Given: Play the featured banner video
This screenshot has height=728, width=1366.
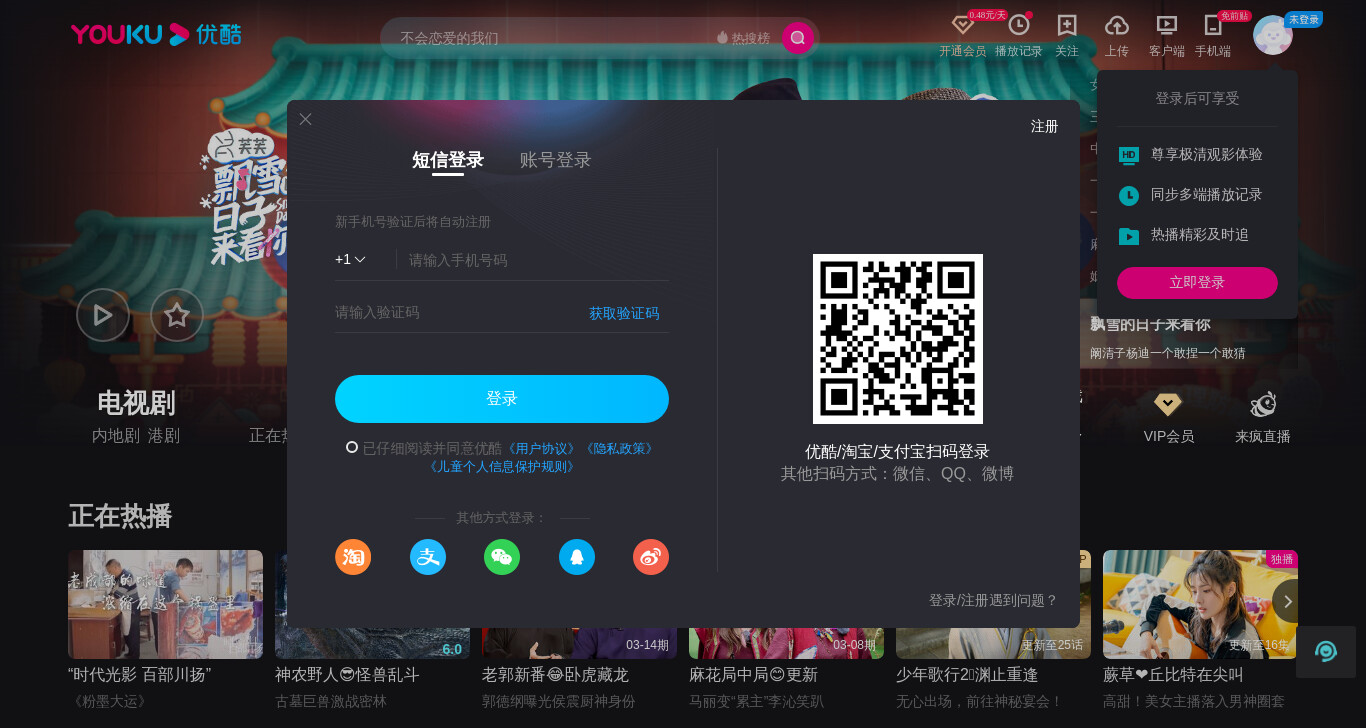Looking at the screenshot, I should tap(103, 315).
